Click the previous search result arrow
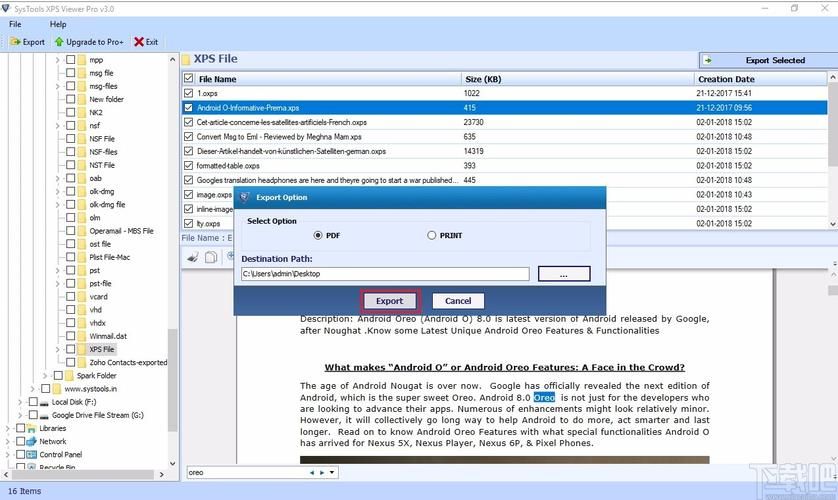Screen dimensions: 838x500 pyautogui.click(x=312, y=473)
